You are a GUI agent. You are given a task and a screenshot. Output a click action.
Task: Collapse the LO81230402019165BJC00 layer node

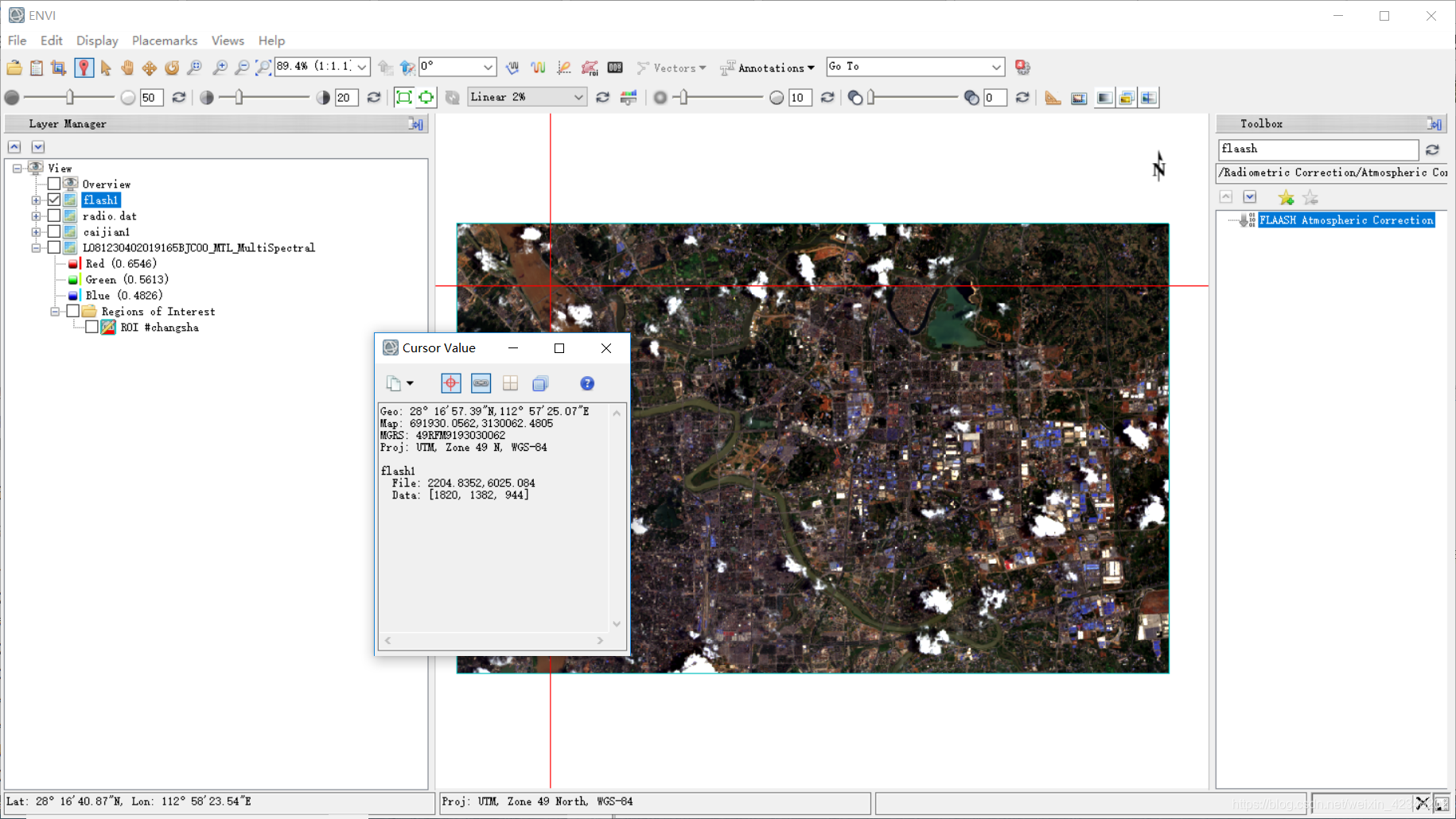pyautogui.click(x=36, y=248)
